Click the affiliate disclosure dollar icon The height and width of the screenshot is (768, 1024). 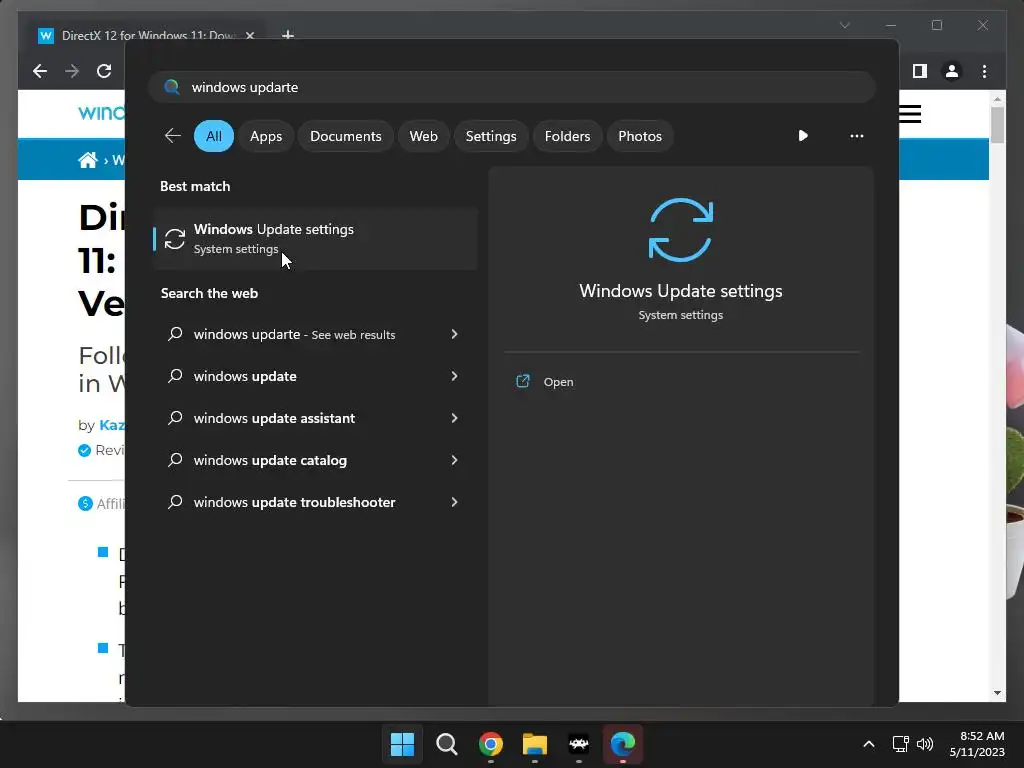pos(85,504)
